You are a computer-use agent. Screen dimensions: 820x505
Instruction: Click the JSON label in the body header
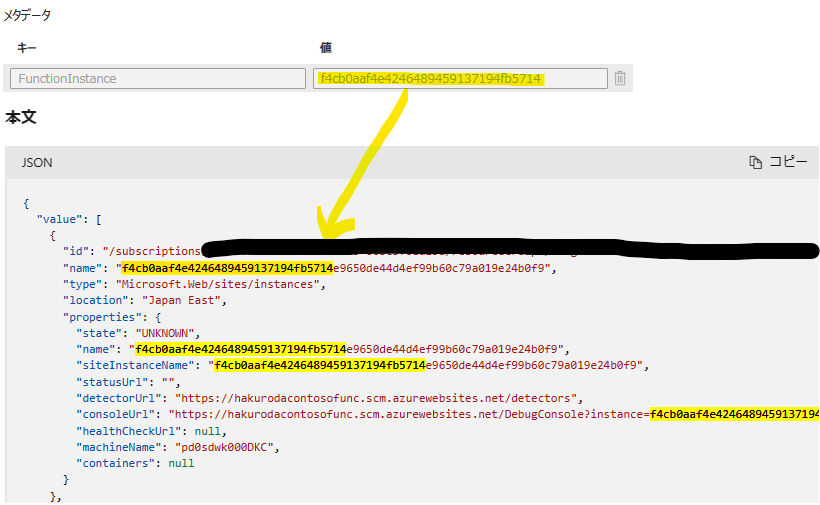coord(37,162)
